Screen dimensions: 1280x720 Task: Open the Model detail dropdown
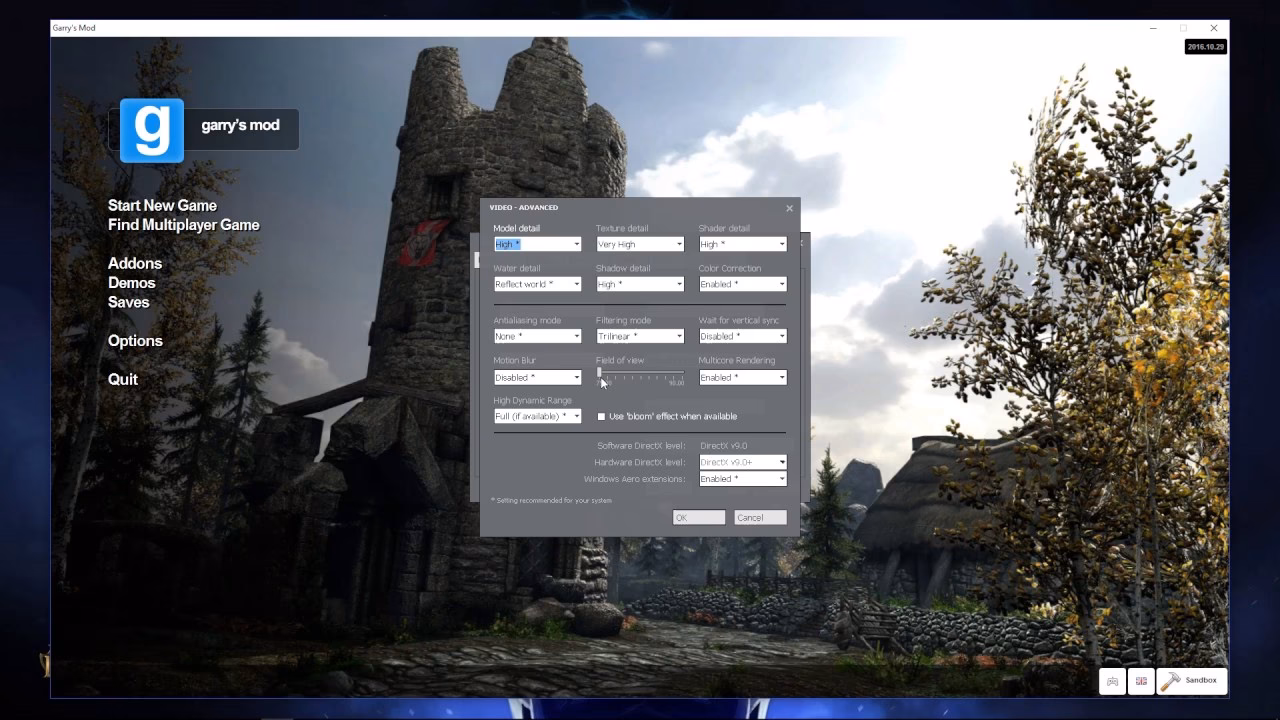tap(537, 244)
